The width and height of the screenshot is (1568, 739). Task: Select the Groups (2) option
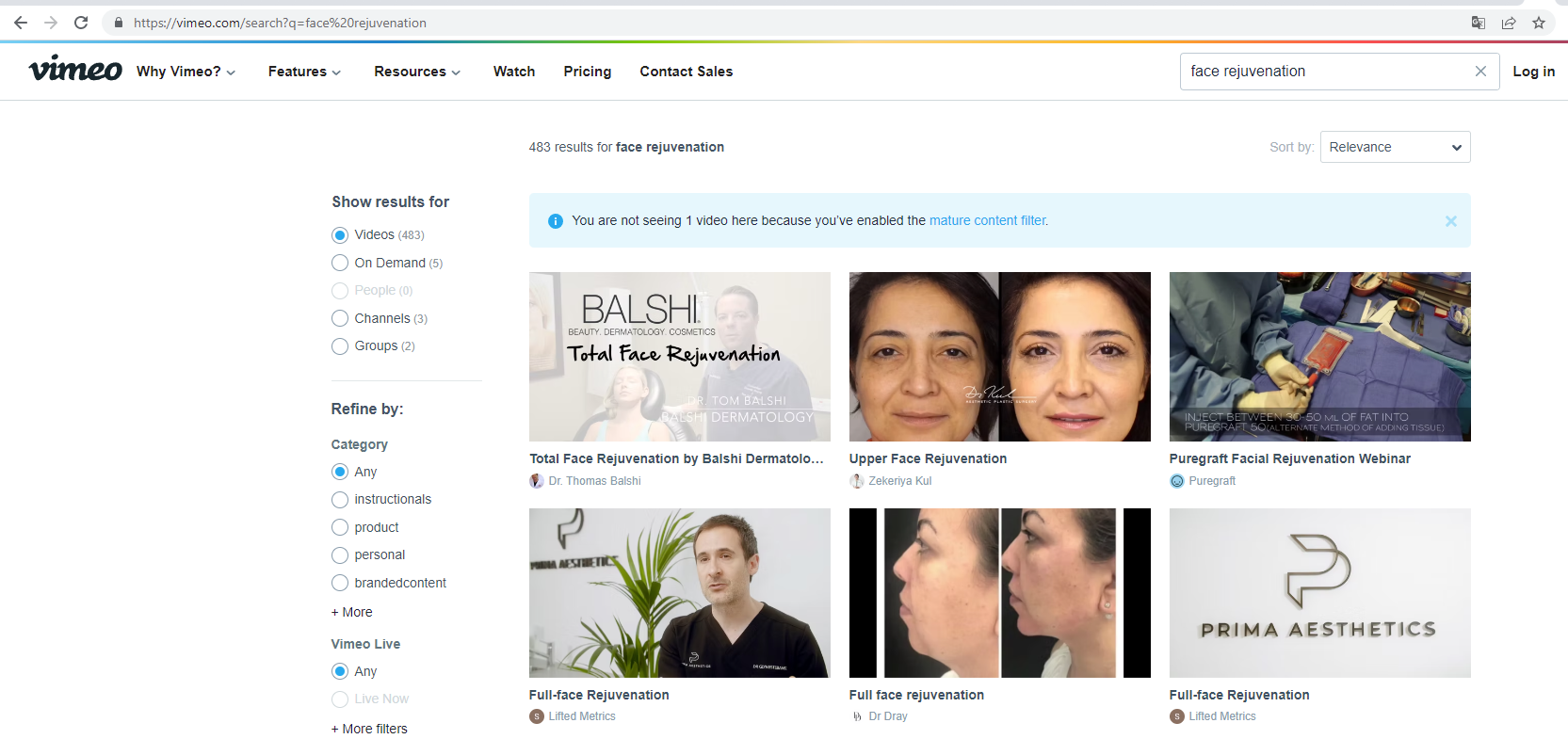pyautogui.click(x=340, y=346)
